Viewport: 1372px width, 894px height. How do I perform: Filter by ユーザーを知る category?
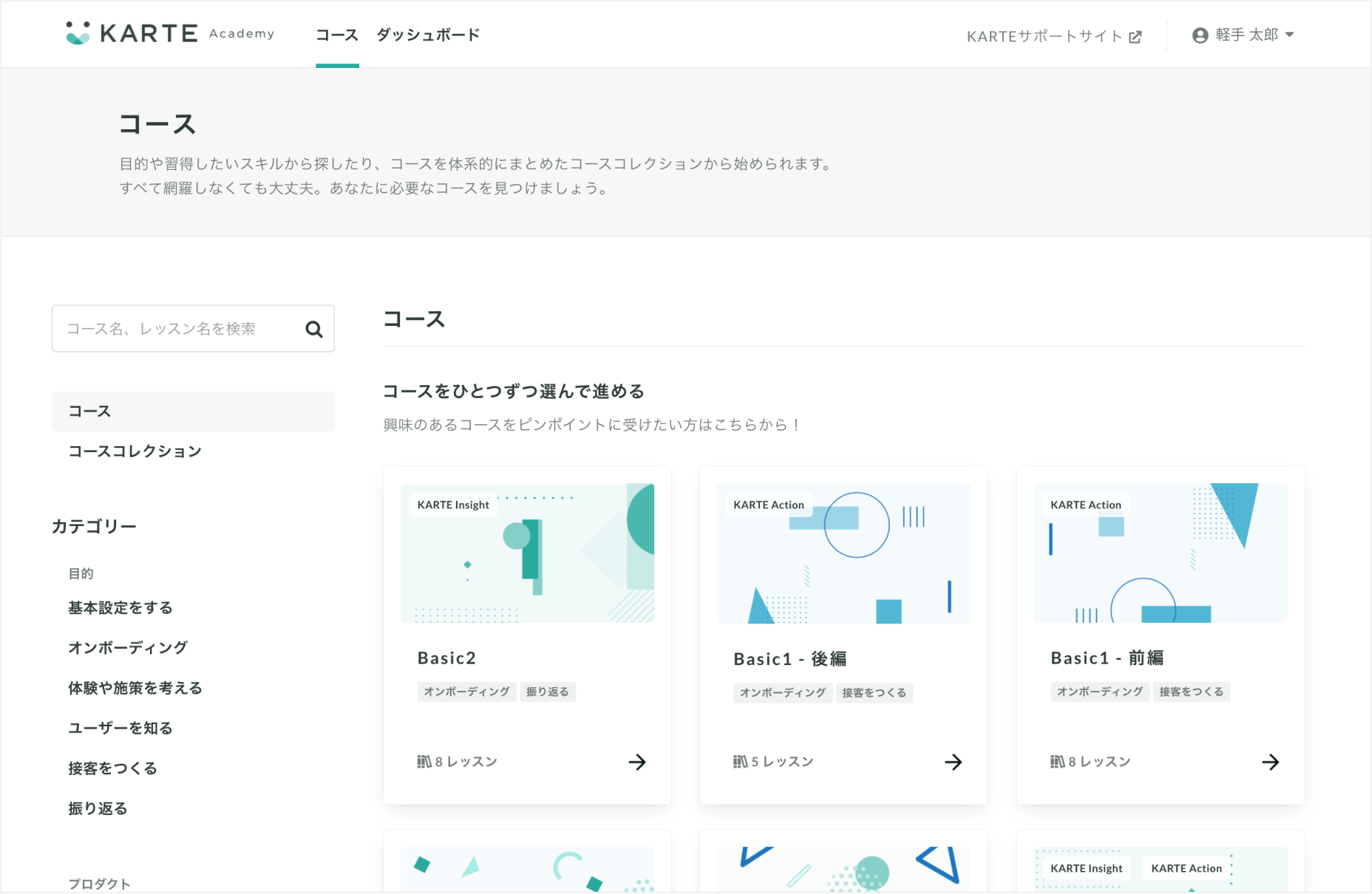[x=120, y=728]
